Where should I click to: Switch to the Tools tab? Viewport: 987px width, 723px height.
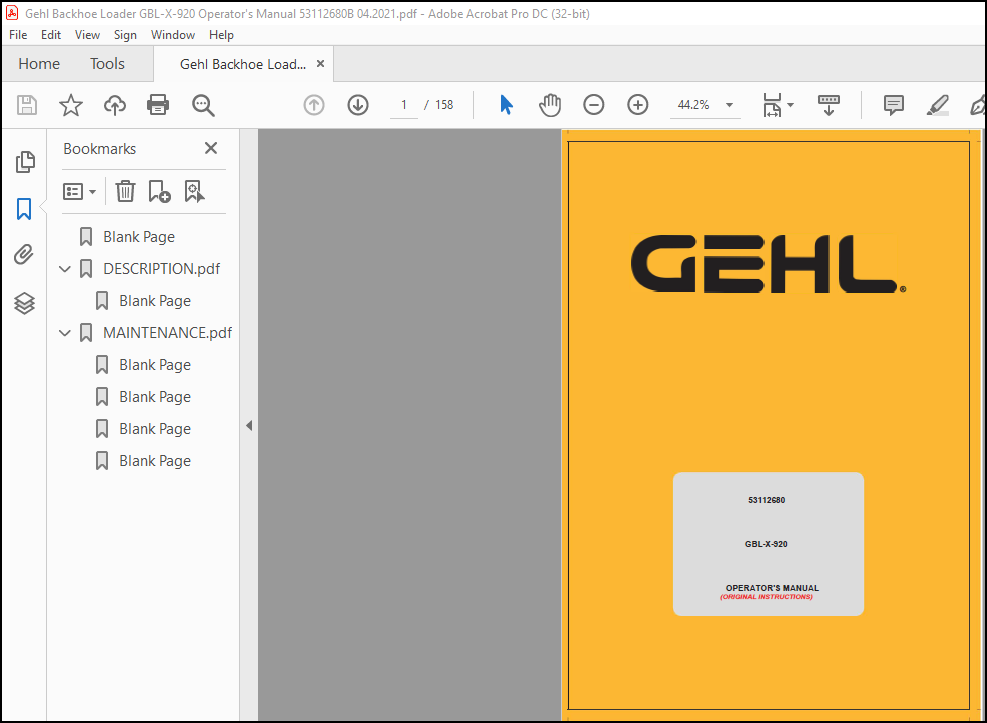(107, 64)
